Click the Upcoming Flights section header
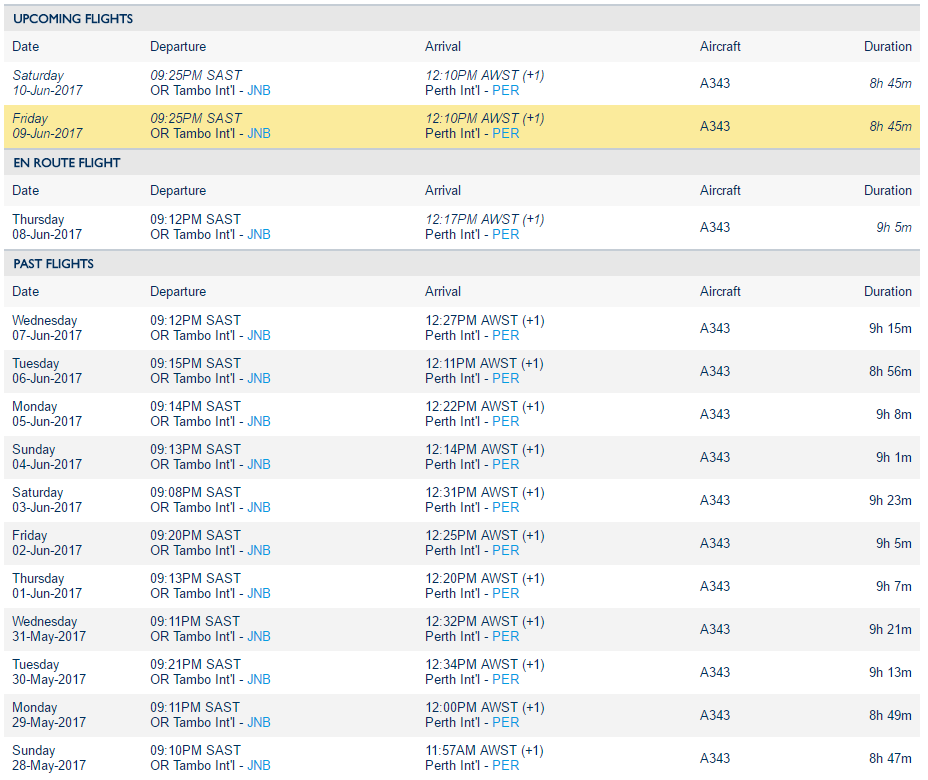Image resolution: width=928 pixels, height=780 pixels. click(x=73, y=19)
